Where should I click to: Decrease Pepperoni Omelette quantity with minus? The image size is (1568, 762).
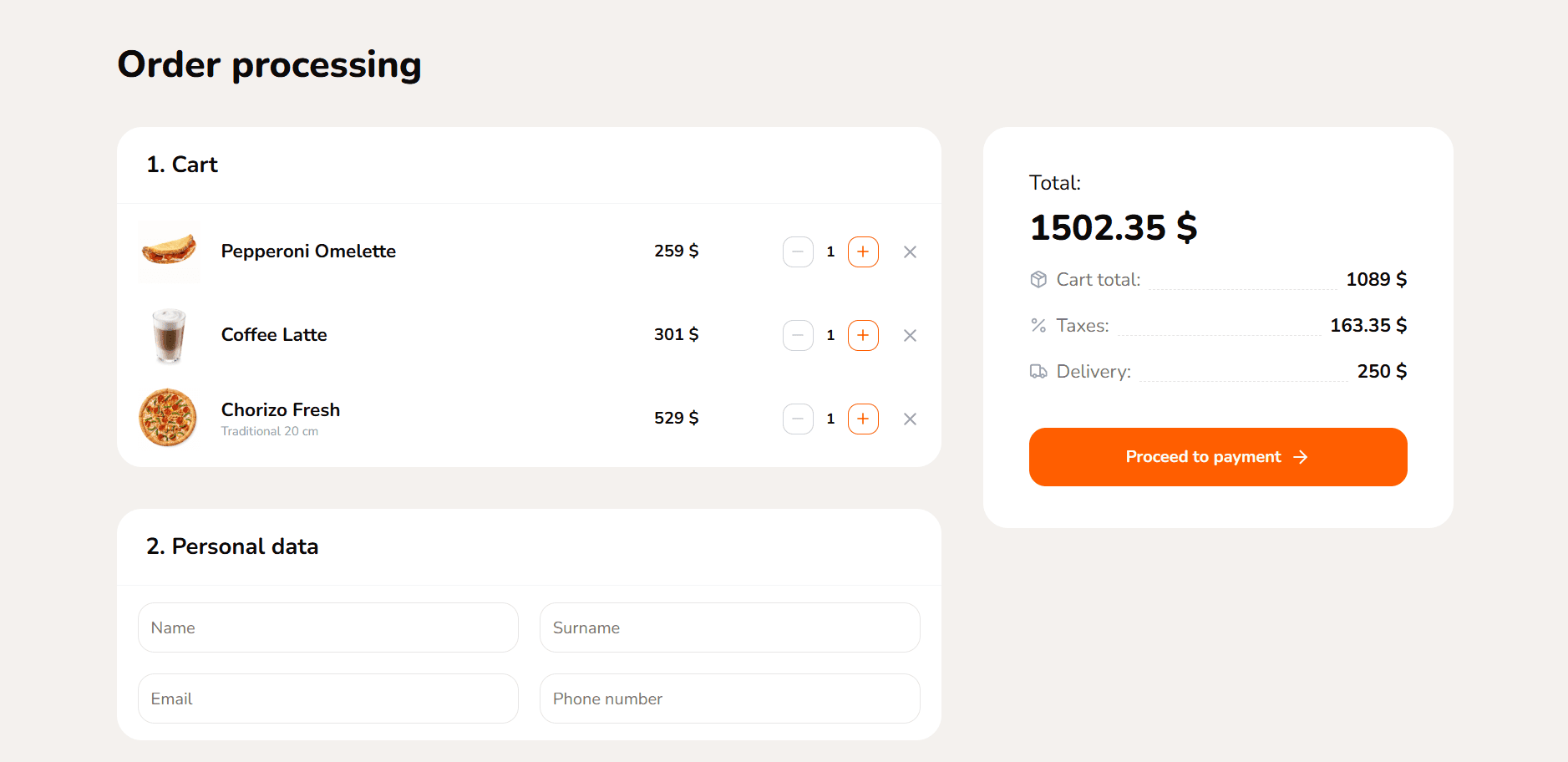click(x=798, y=251)
